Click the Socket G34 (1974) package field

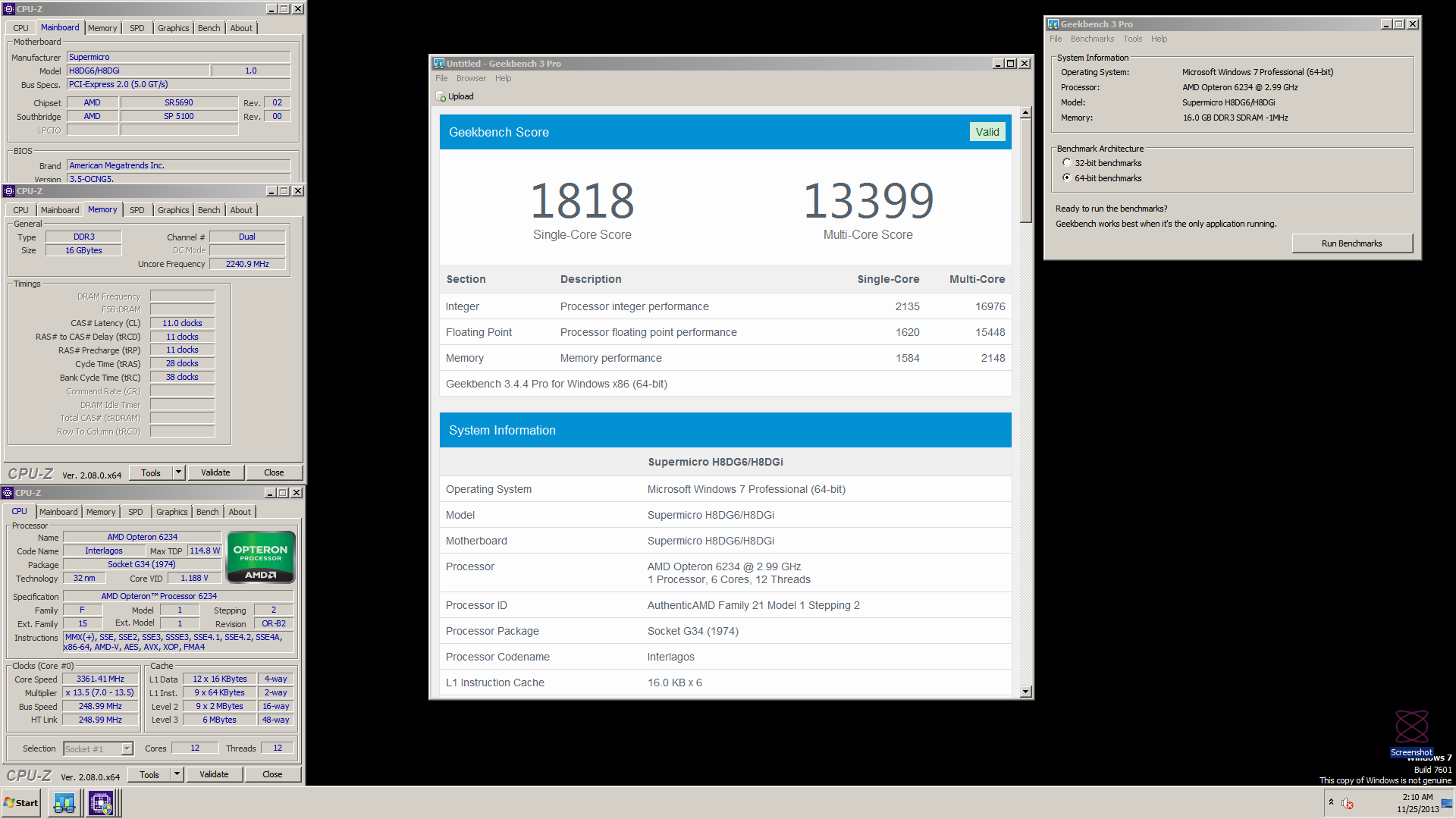142,564
